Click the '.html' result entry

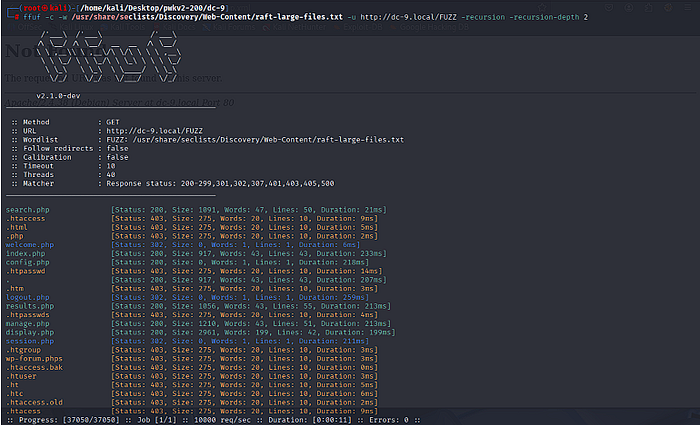[x=17, y=227]
